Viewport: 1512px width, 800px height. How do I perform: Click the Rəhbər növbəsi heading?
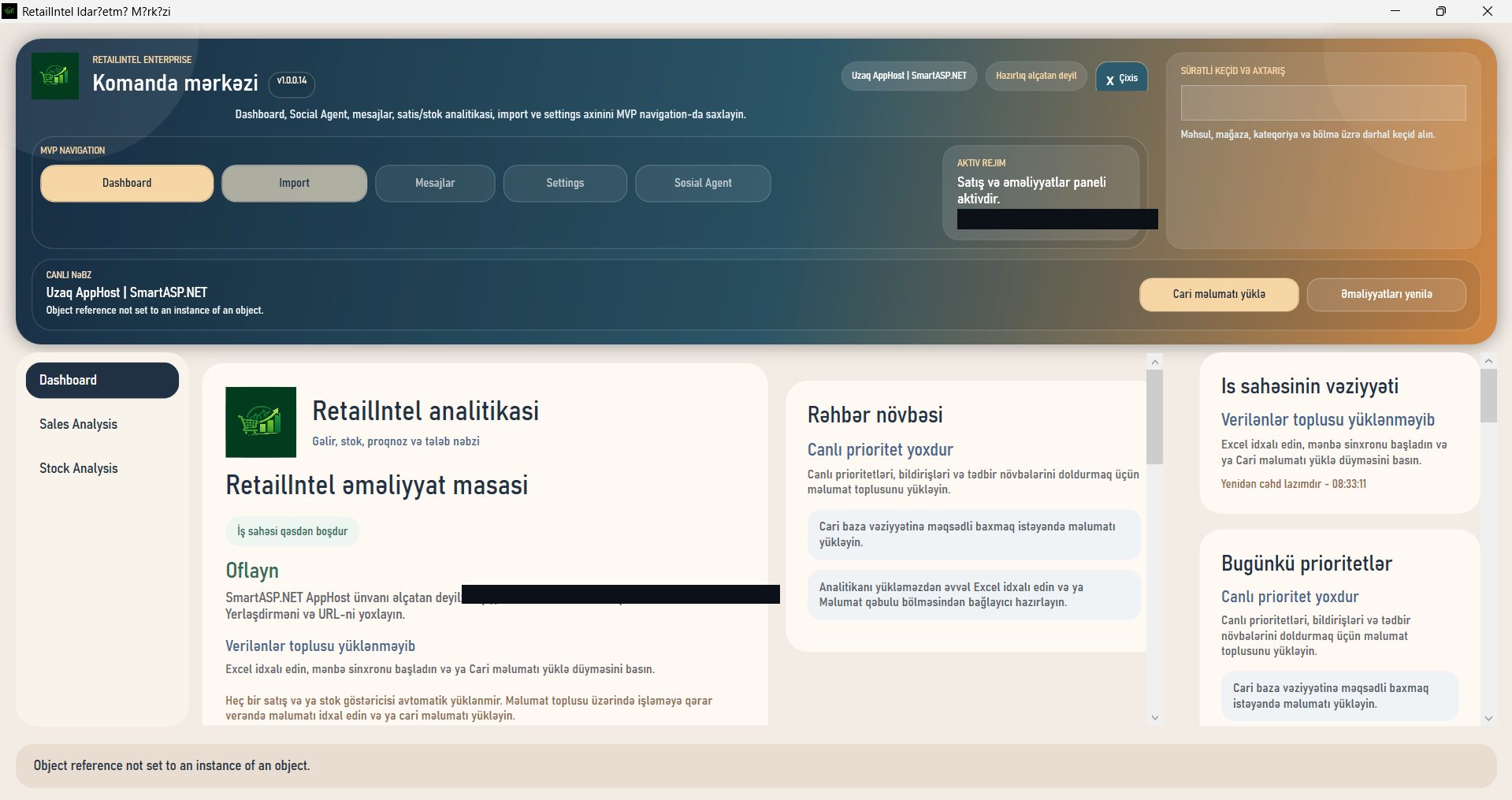[x=875, y=415]
